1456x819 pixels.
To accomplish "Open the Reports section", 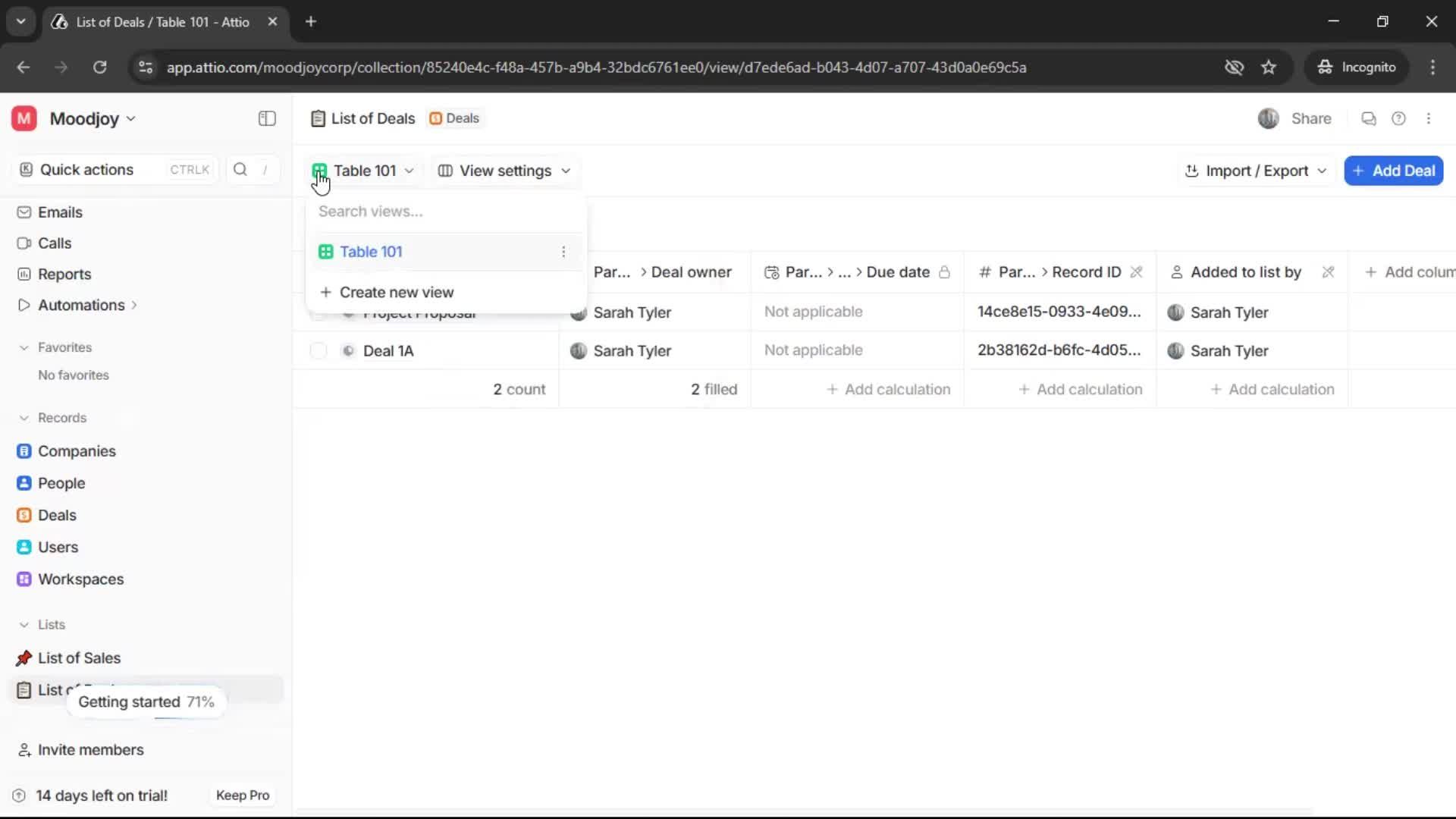I will [64, 274].
